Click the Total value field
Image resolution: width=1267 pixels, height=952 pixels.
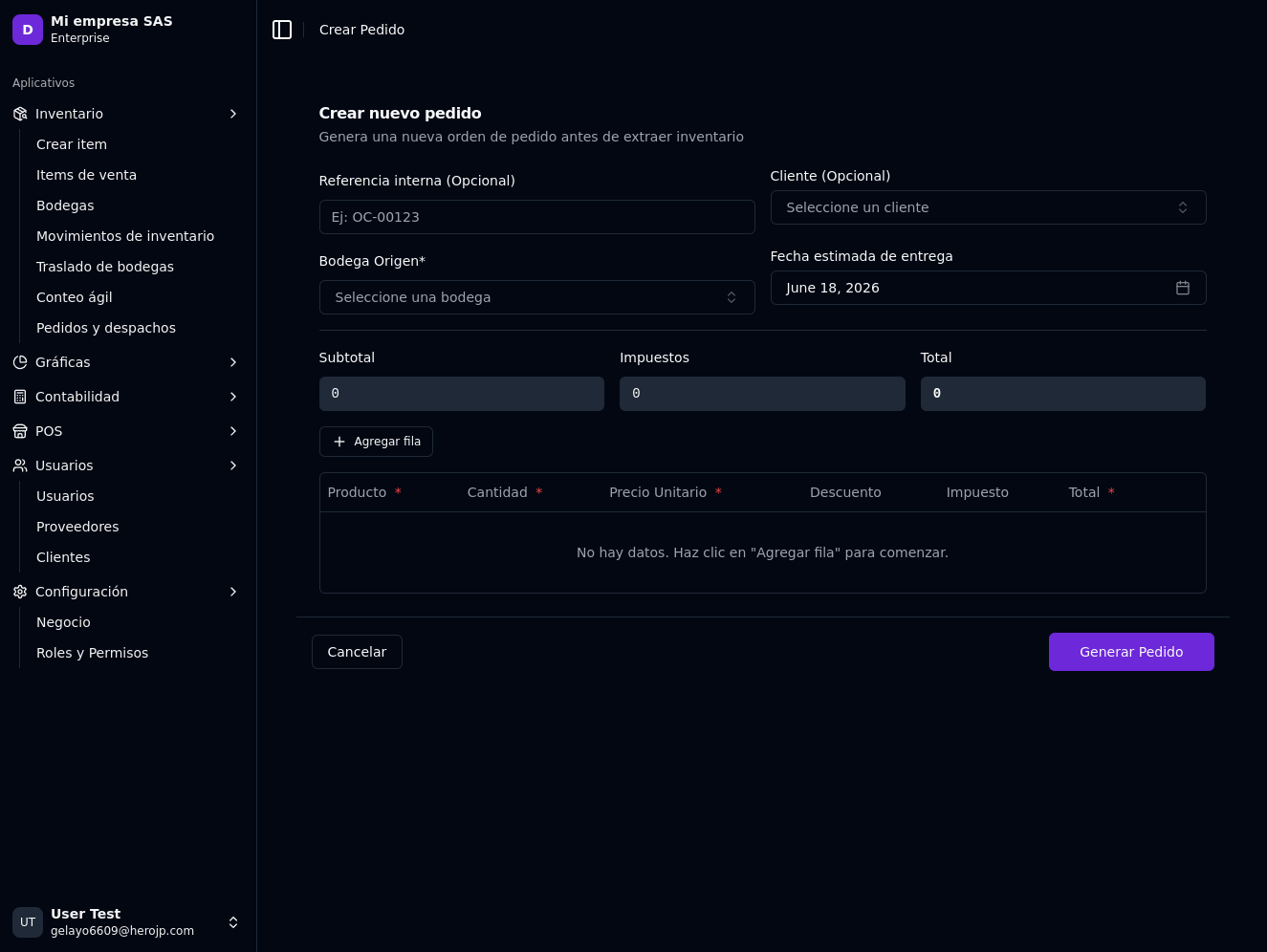click(x=1063, y=394)
